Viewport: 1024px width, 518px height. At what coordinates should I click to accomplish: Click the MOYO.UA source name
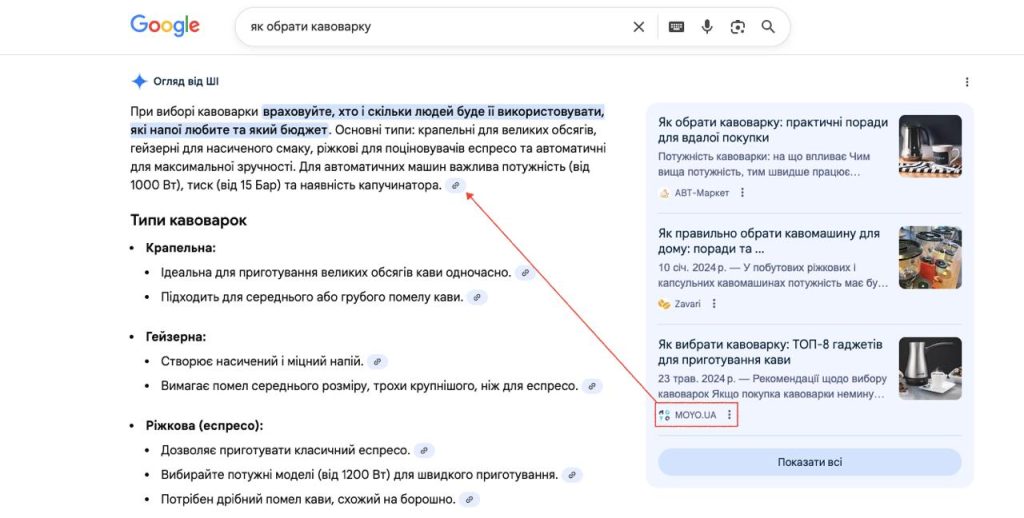(x=696, y=415)
